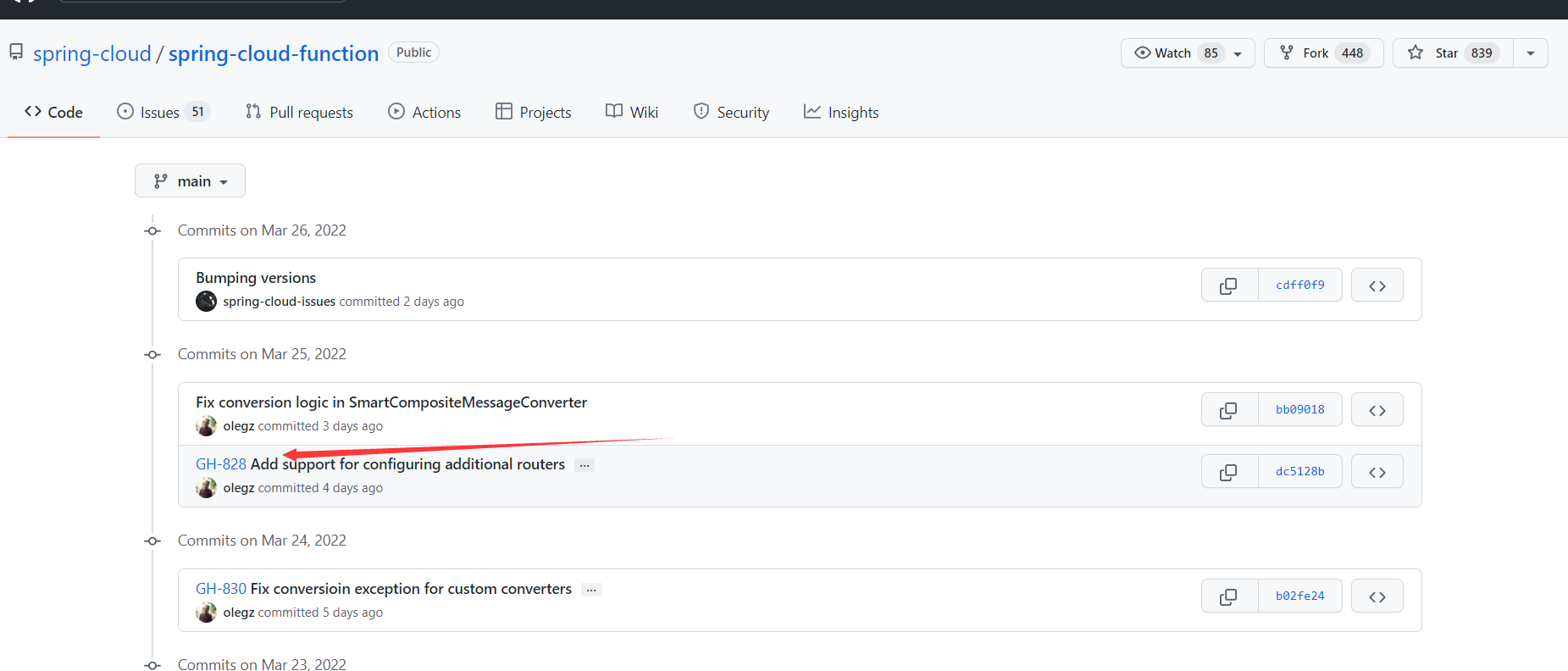Viewport: 1568px width, 671px height.
Task: Click the 85 watchers count
Action: [x=1211, y=53]
